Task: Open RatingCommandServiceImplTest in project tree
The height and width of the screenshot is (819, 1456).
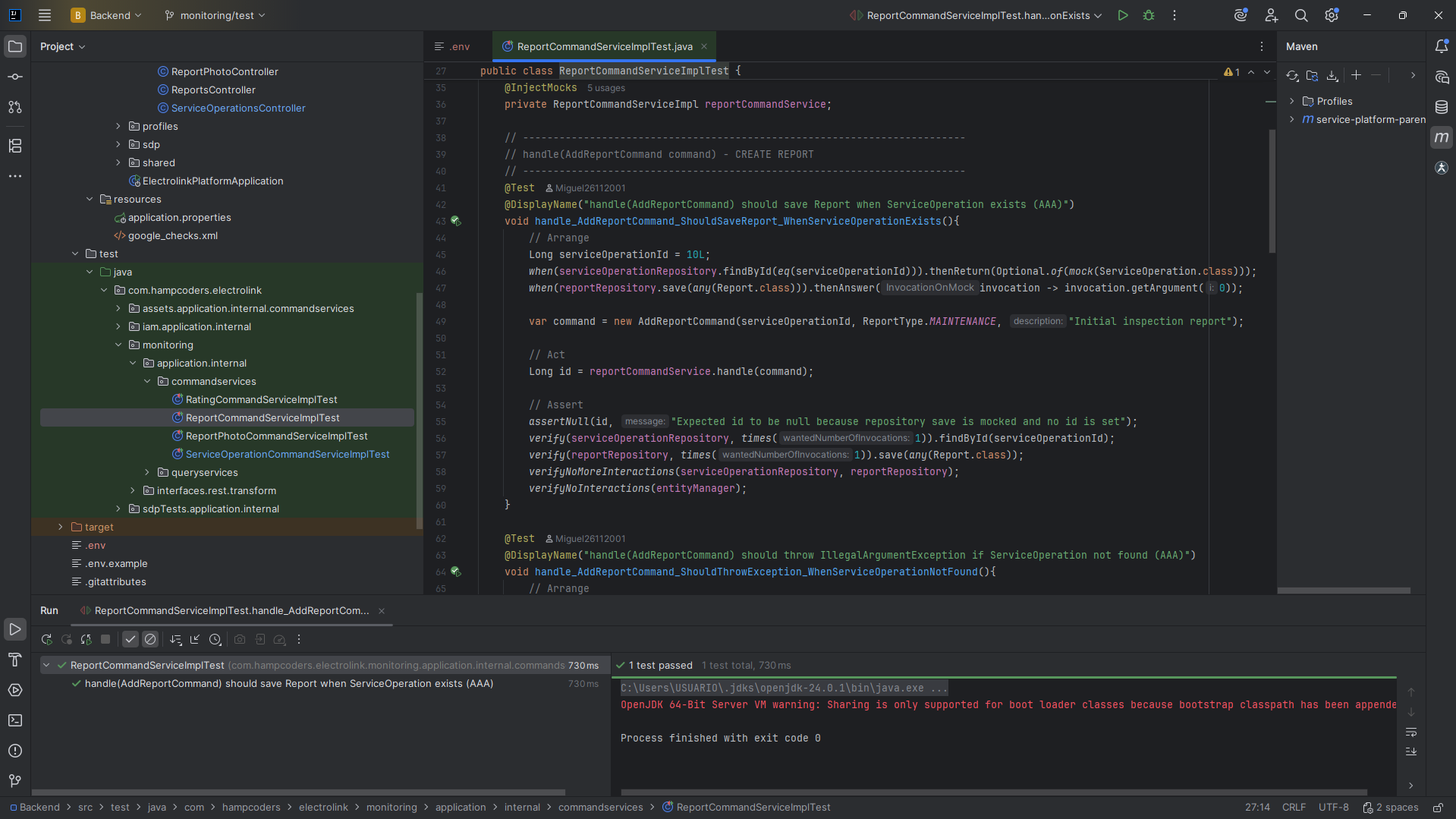Action: 261,399
